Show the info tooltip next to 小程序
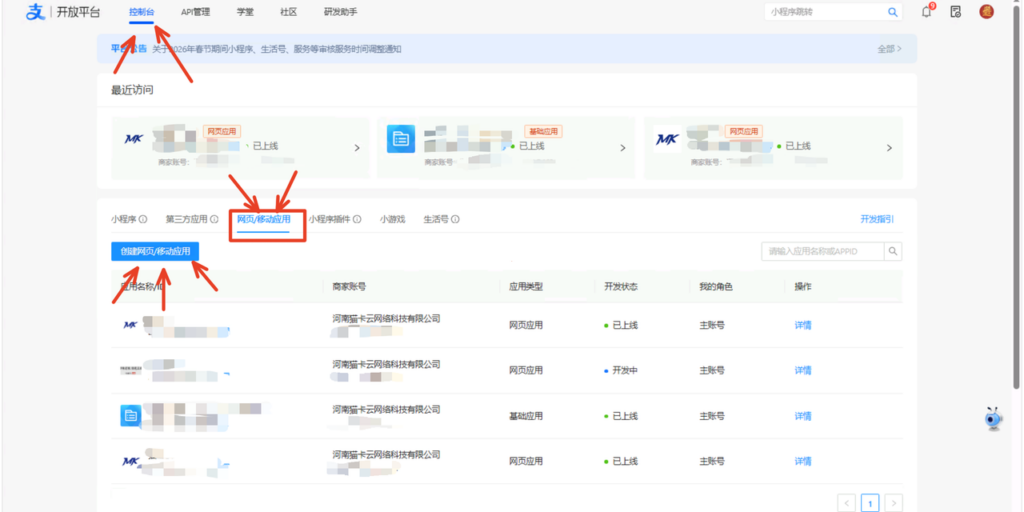The image size is (1024, 512). pyautogui.click(x=142, y=219)
